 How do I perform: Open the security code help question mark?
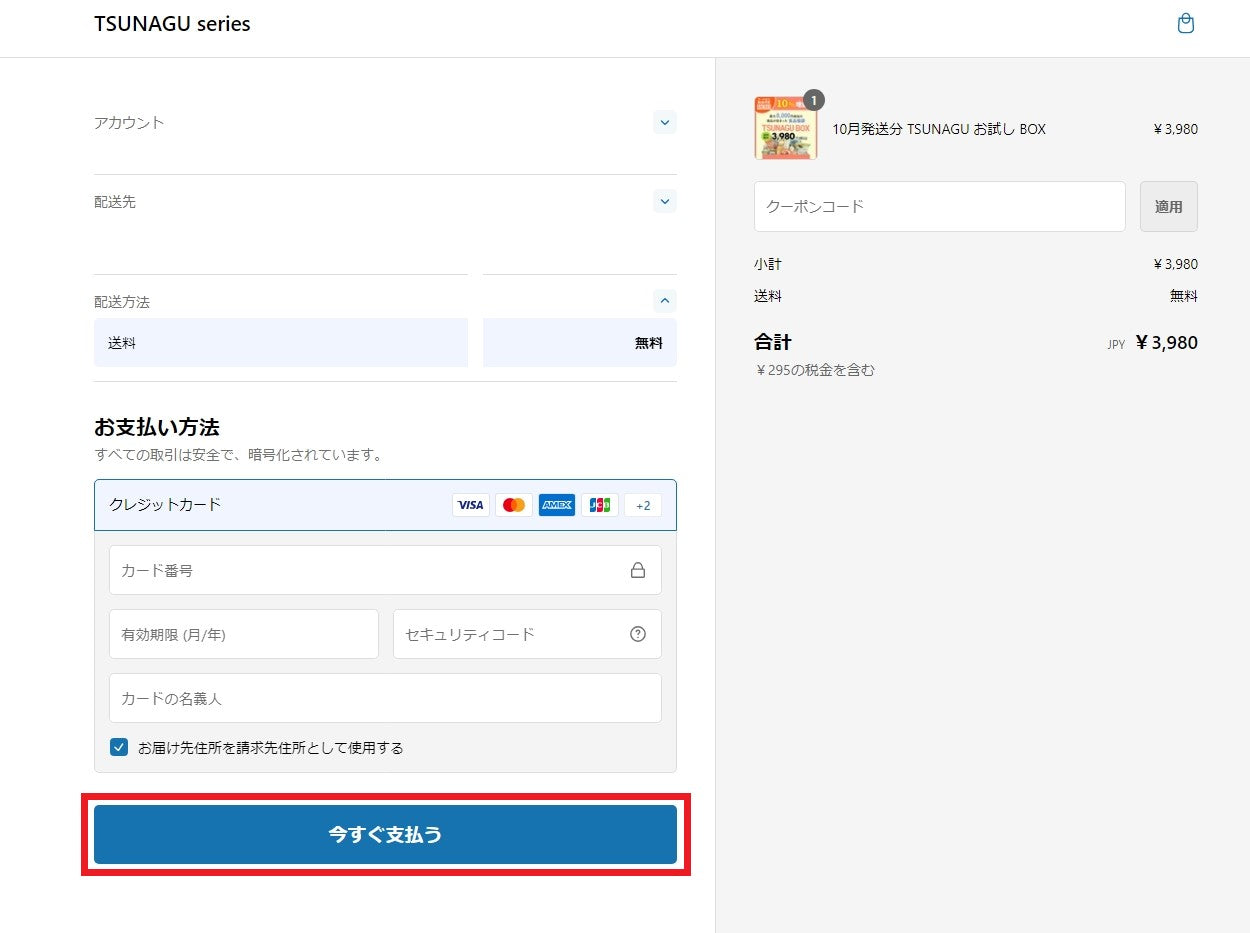638,634
